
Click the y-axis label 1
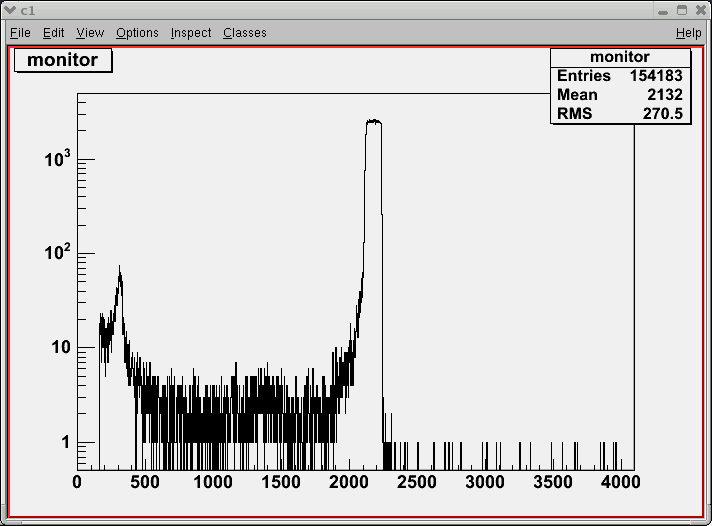click(x=66, y=442)
